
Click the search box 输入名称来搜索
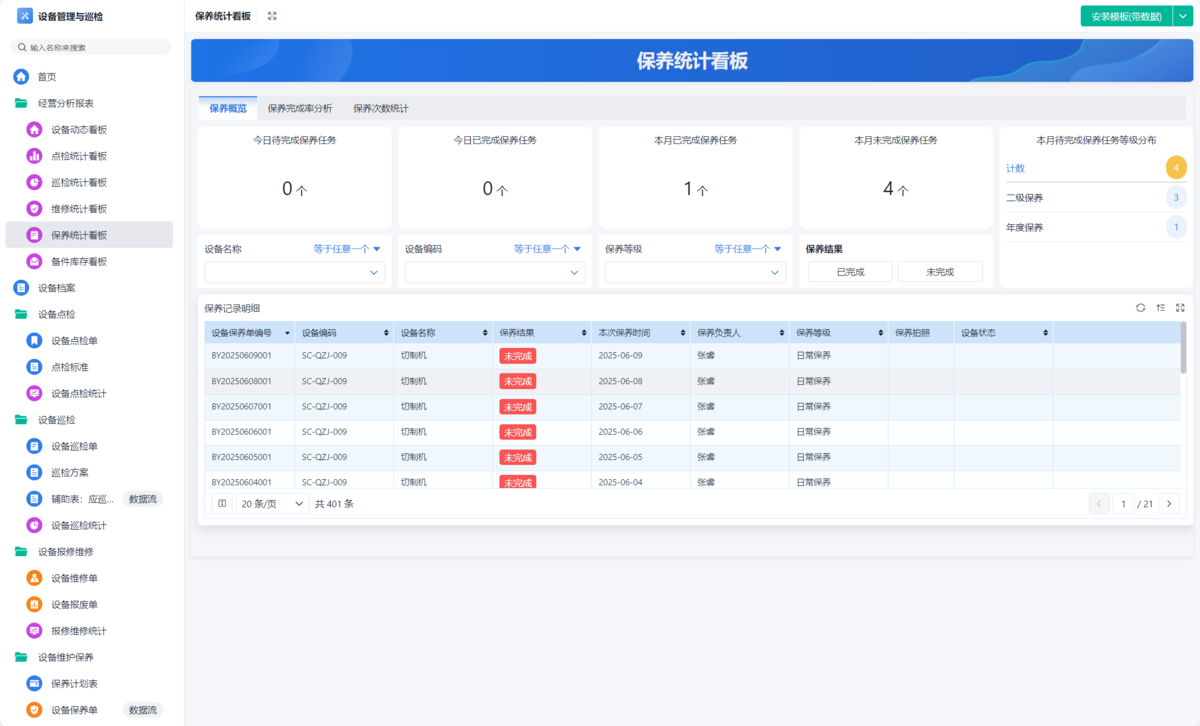pyautogui.click(x=91, y=47)
